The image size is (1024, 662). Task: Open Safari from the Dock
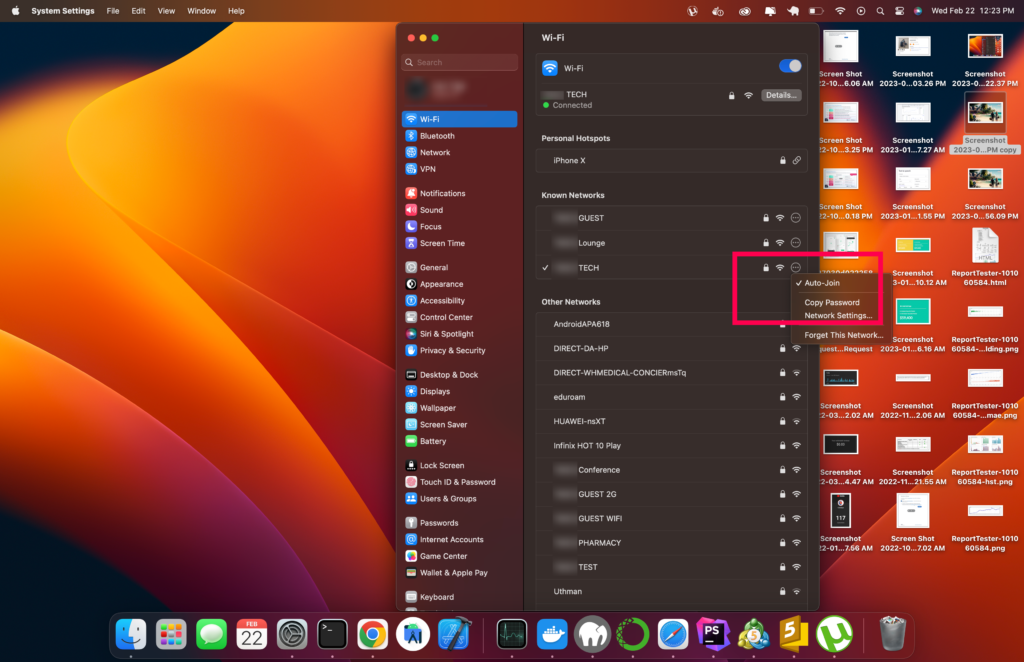tap(673, 634)
